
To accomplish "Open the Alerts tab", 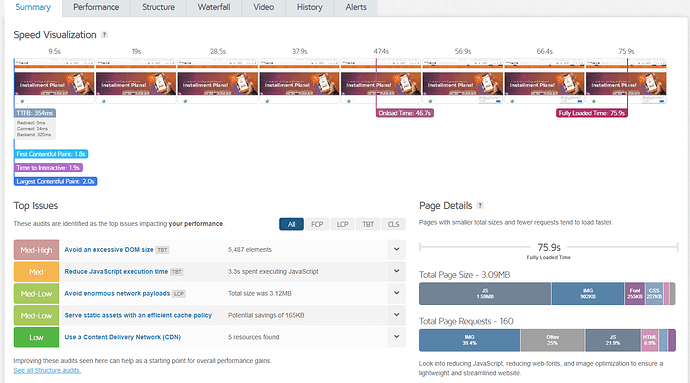I will pyautogui.click(x=356, y=7).
